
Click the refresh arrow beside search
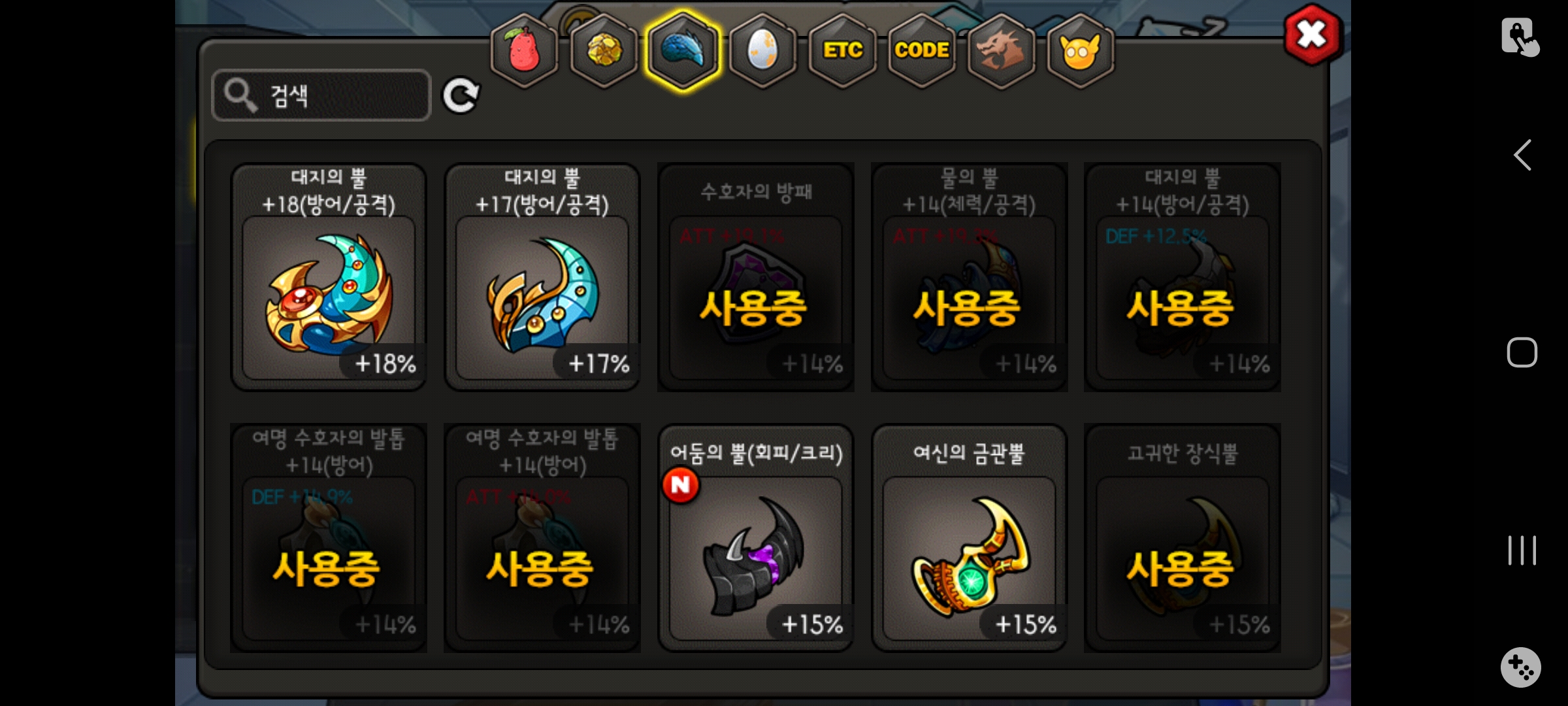(461, 96)
